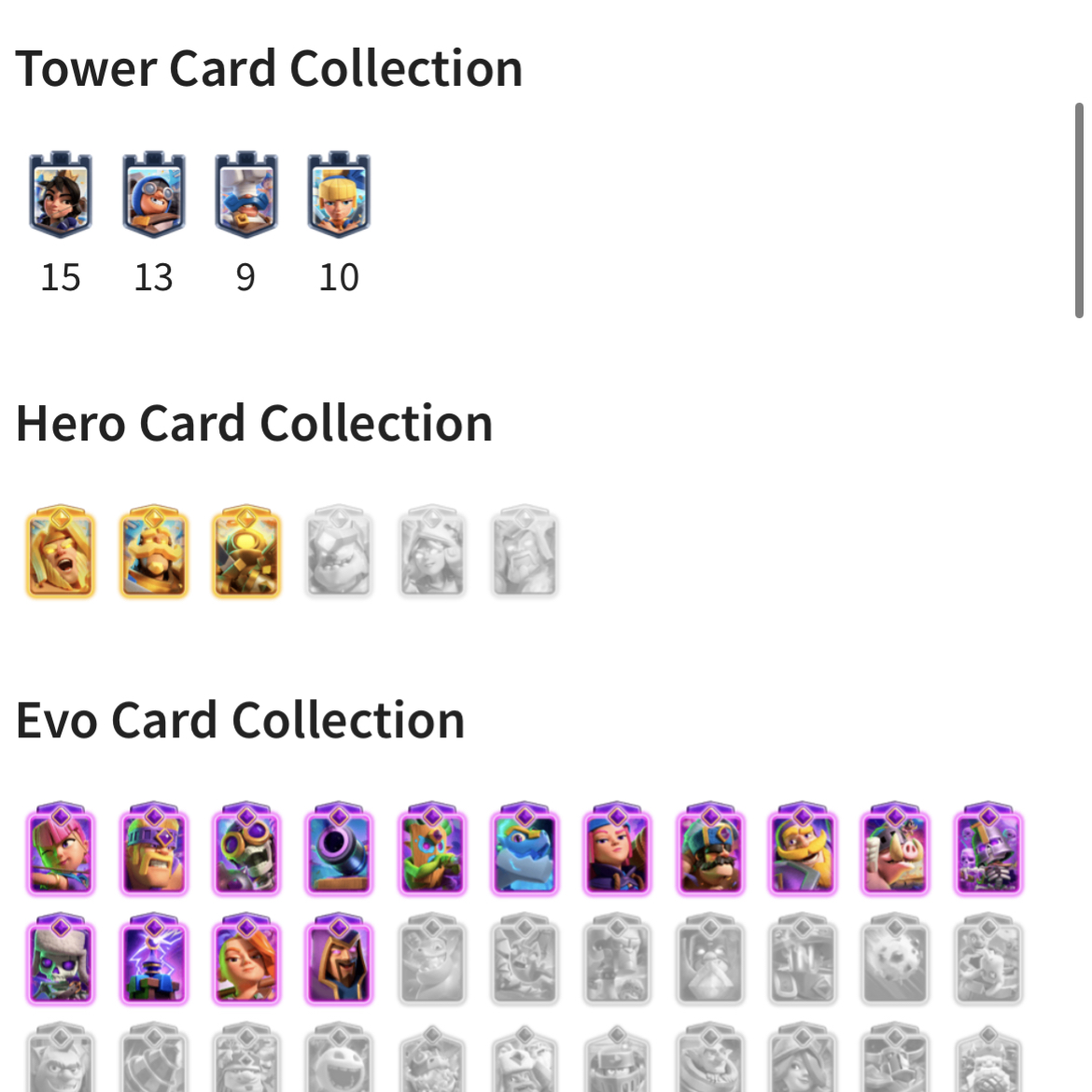
Task: Click the Evo Cannon card
Action: coord(339,847)
